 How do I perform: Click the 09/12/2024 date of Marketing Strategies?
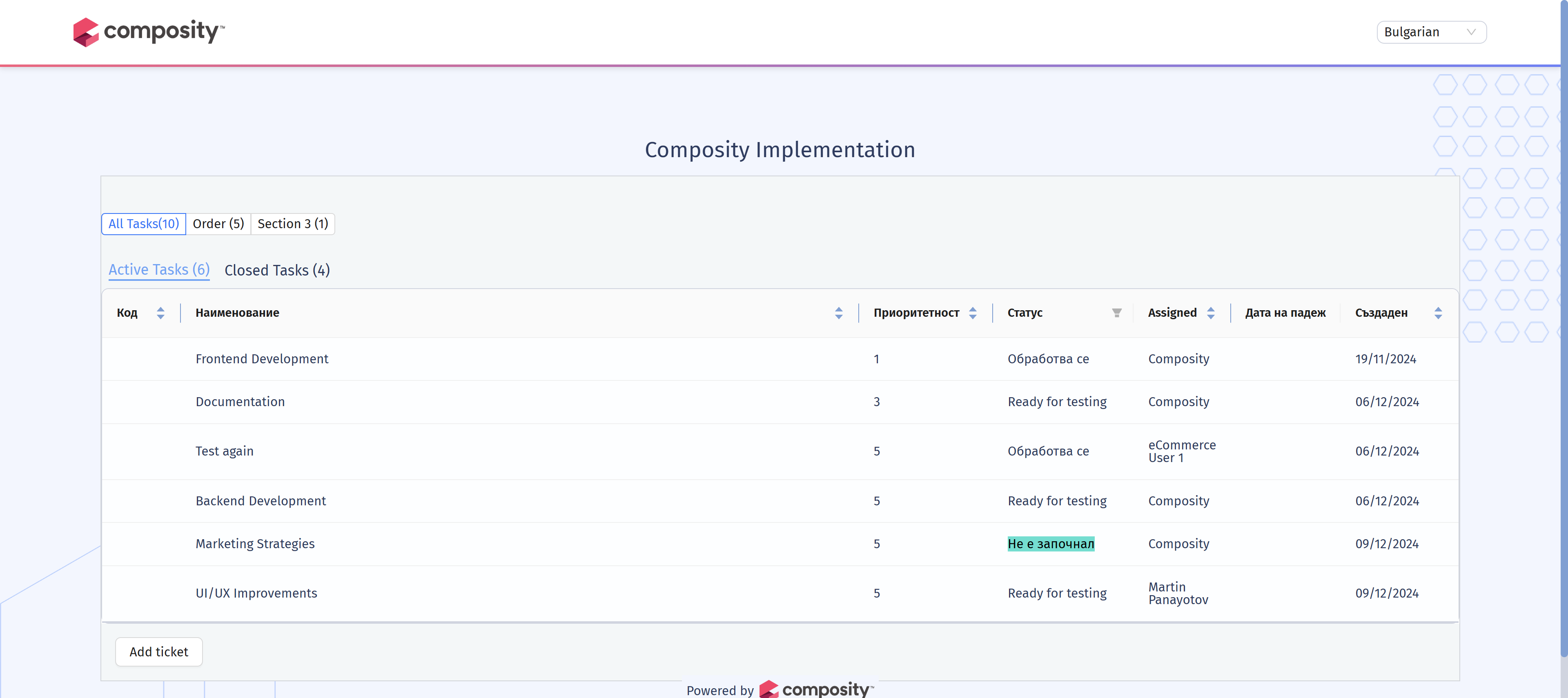[1387, 543]
